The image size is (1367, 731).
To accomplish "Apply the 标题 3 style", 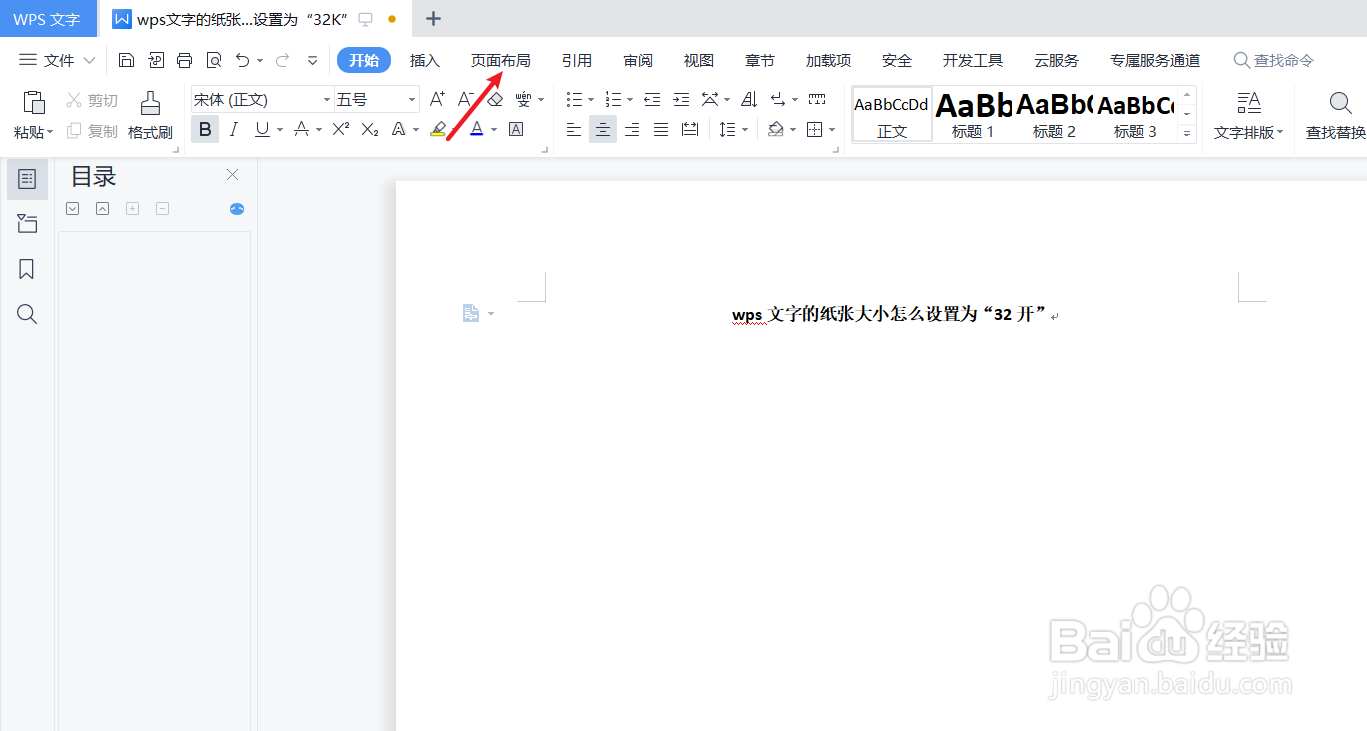I will (1136, 114).
